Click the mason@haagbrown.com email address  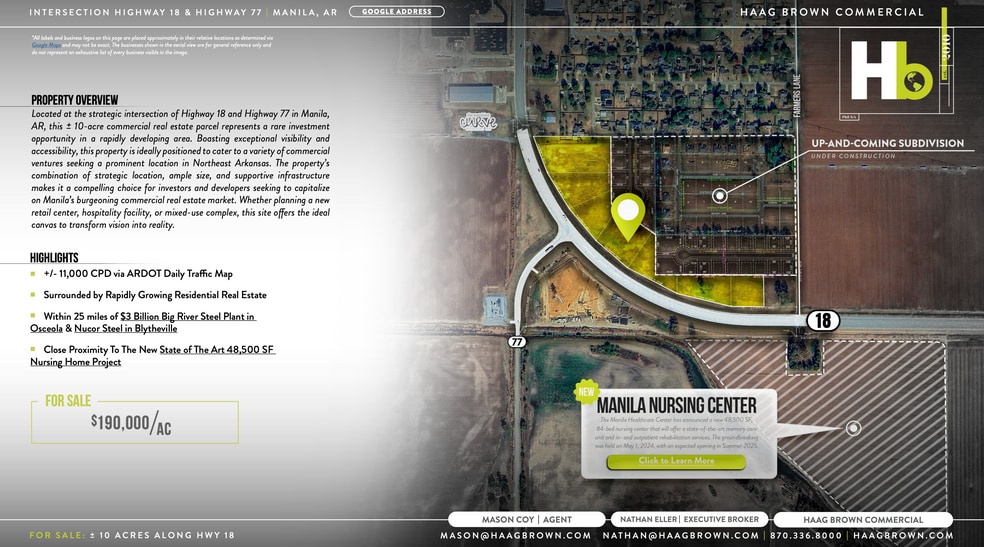click(515, 536)
